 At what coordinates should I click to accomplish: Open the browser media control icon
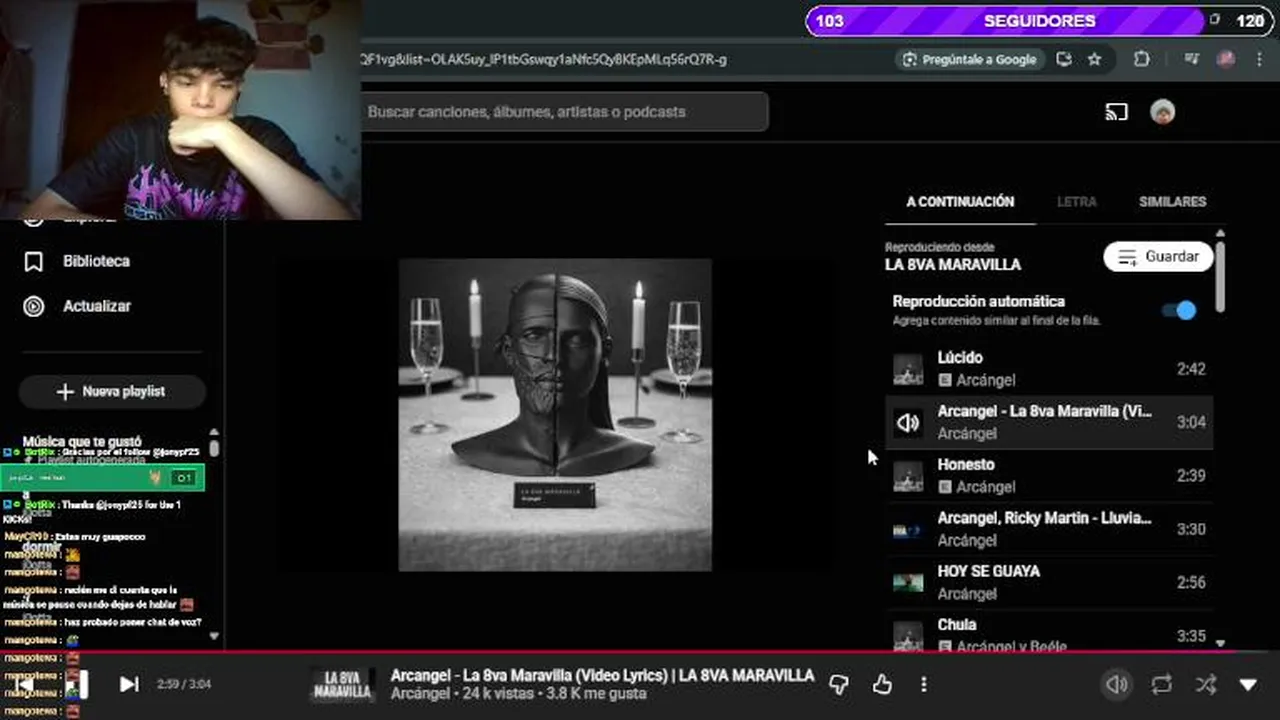(1191, 59)
